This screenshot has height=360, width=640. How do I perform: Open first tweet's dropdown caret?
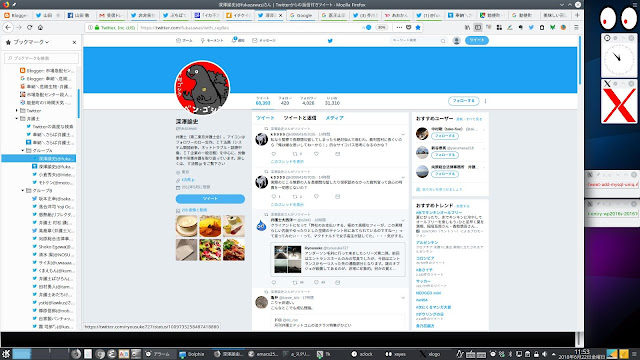click(x=403, y=134)
